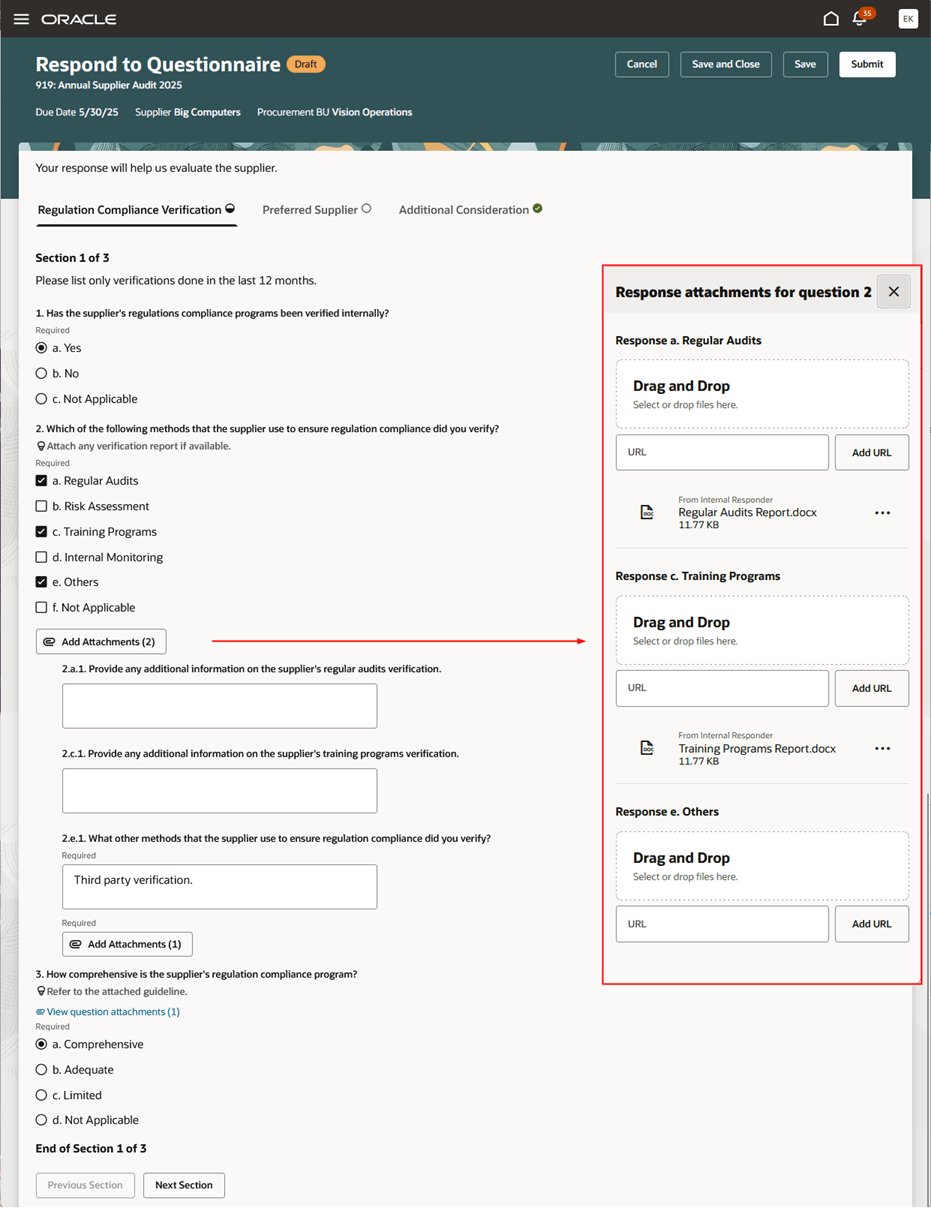
Task: Switch to Preferred Supplier tab
Action: tap(316, 210)
